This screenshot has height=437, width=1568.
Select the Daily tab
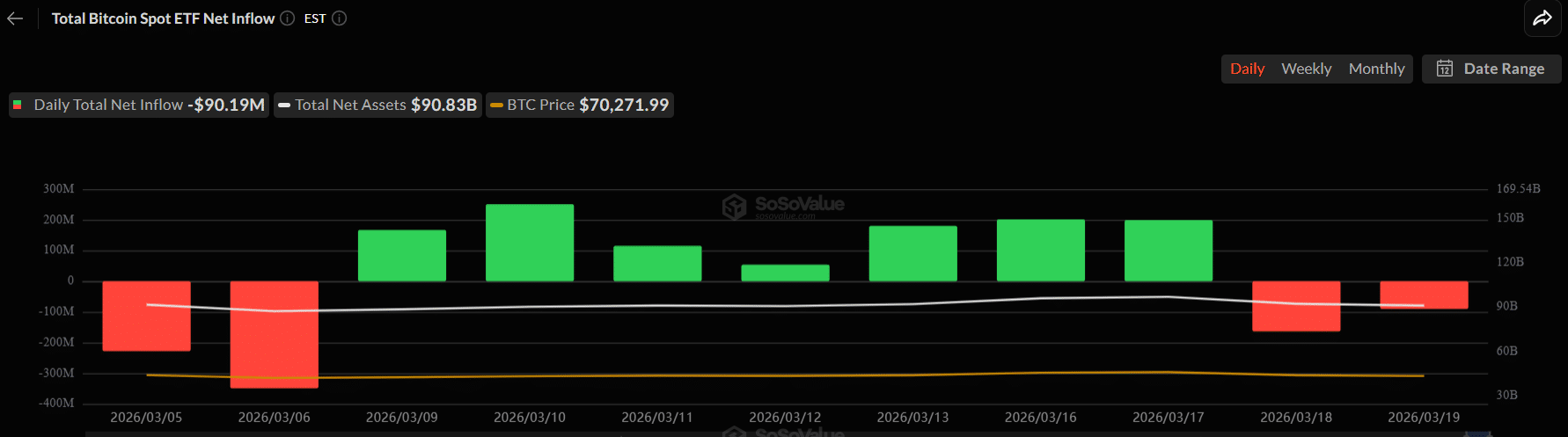1247,69
